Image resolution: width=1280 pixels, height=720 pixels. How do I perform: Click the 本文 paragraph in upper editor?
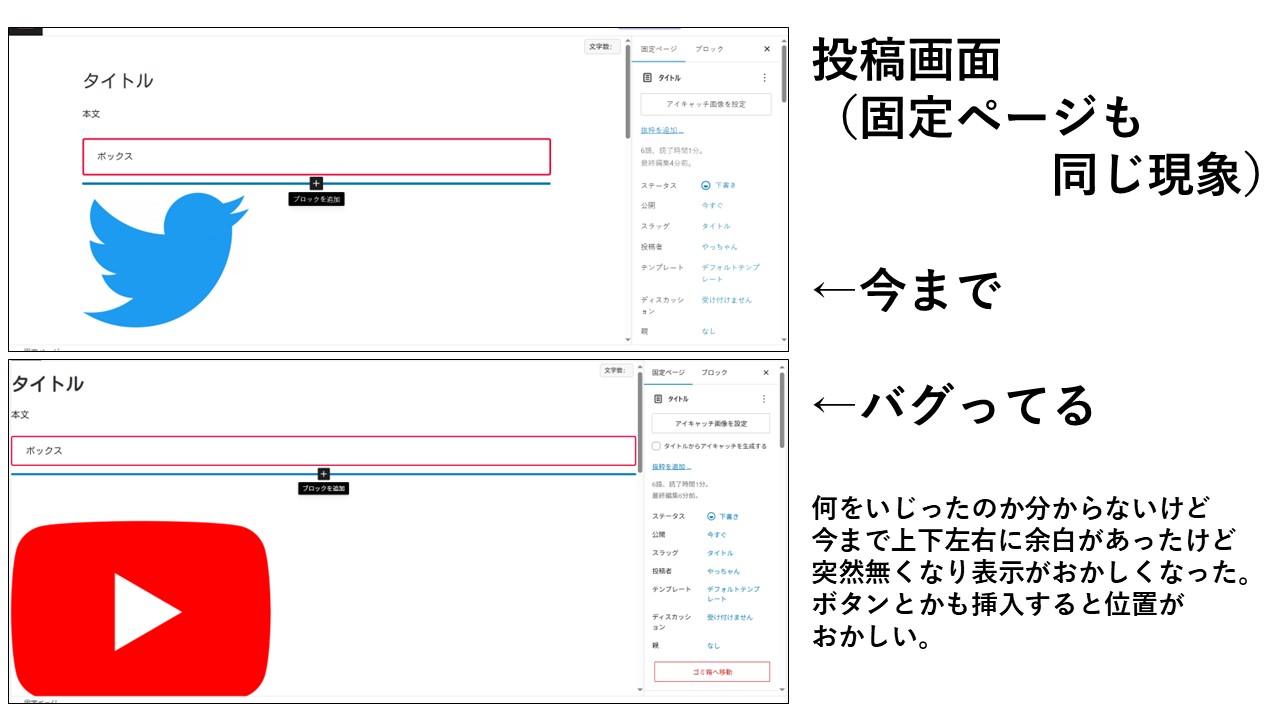click(91, 114)
